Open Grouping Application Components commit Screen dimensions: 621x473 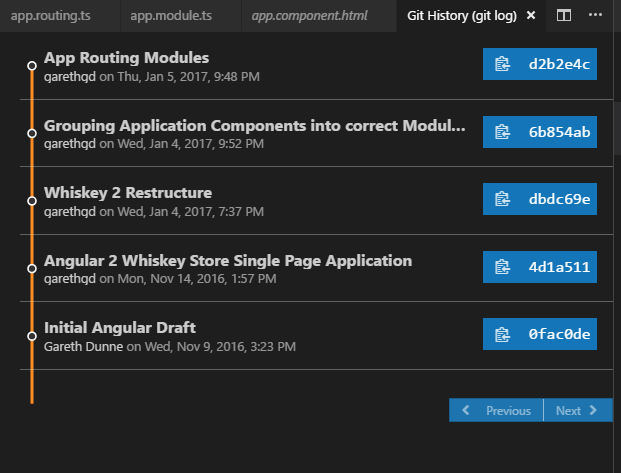[254, 126]
